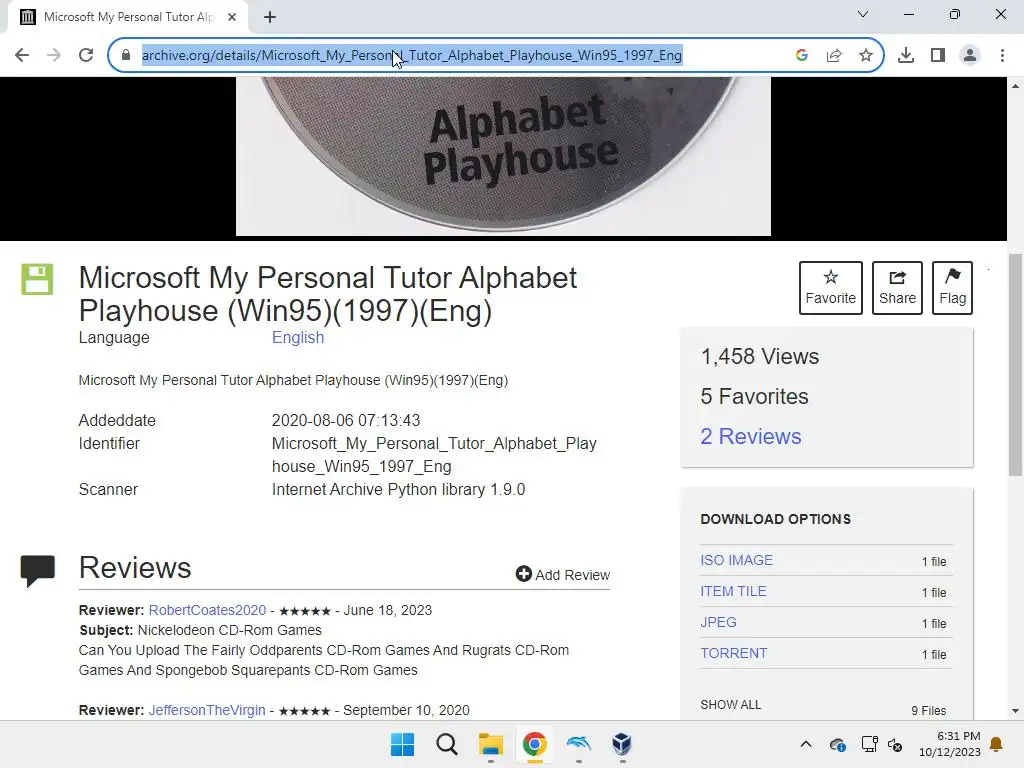The width and height of the screenshot is (1024, 768).
Task: Toggle the Chrome side panel icon
Action: click(938, 55)
